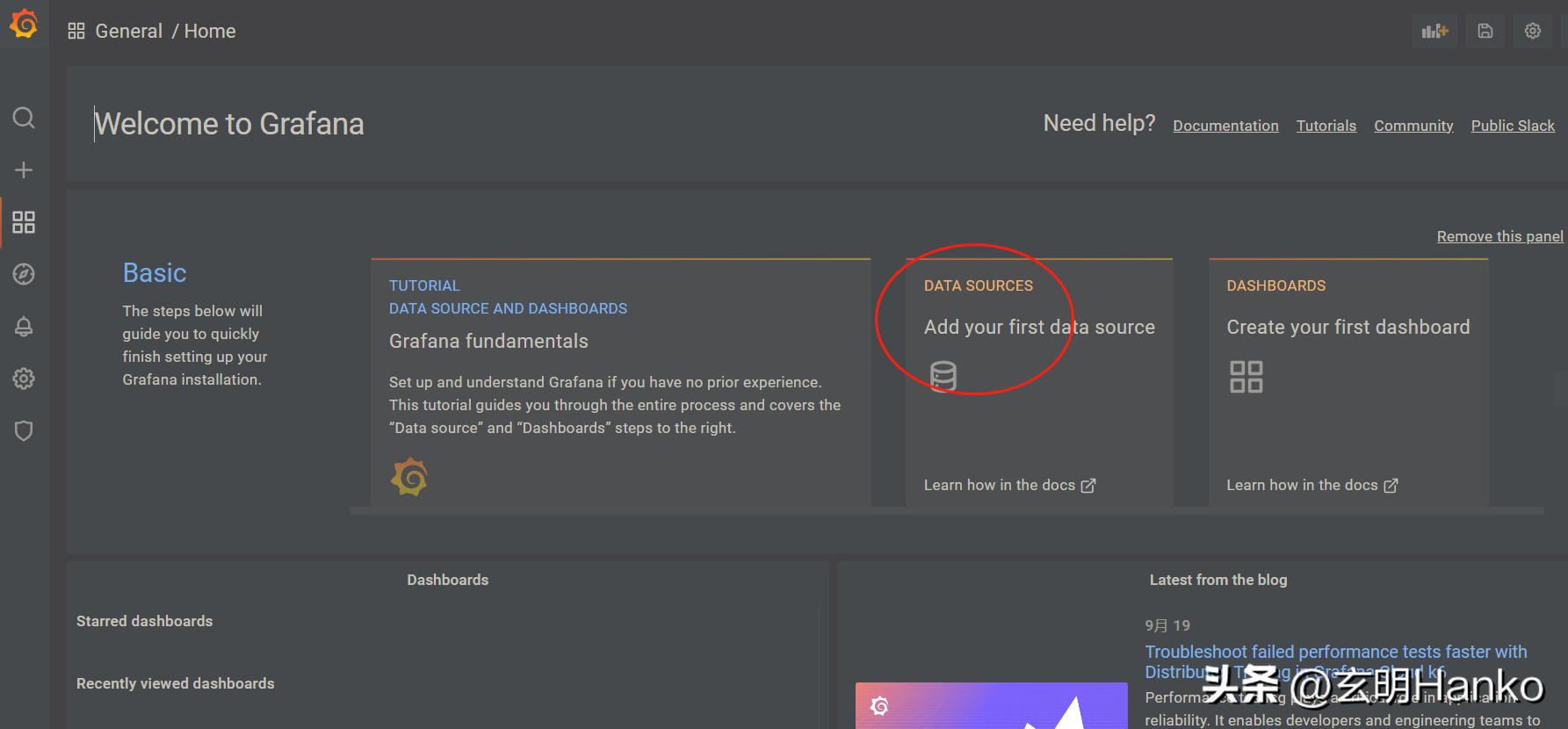Click the Latest from the blog title
The image size is (1568, 729).
pos(1218,580)
